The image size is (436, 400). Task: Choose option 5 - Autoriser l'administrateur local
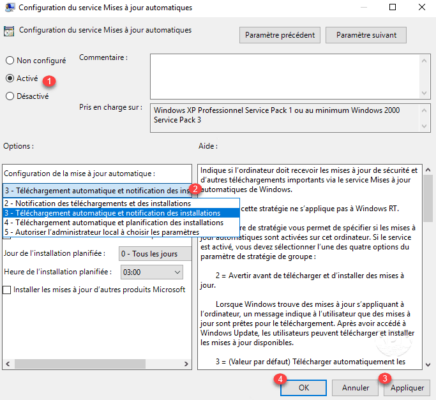tap(121, 232)
